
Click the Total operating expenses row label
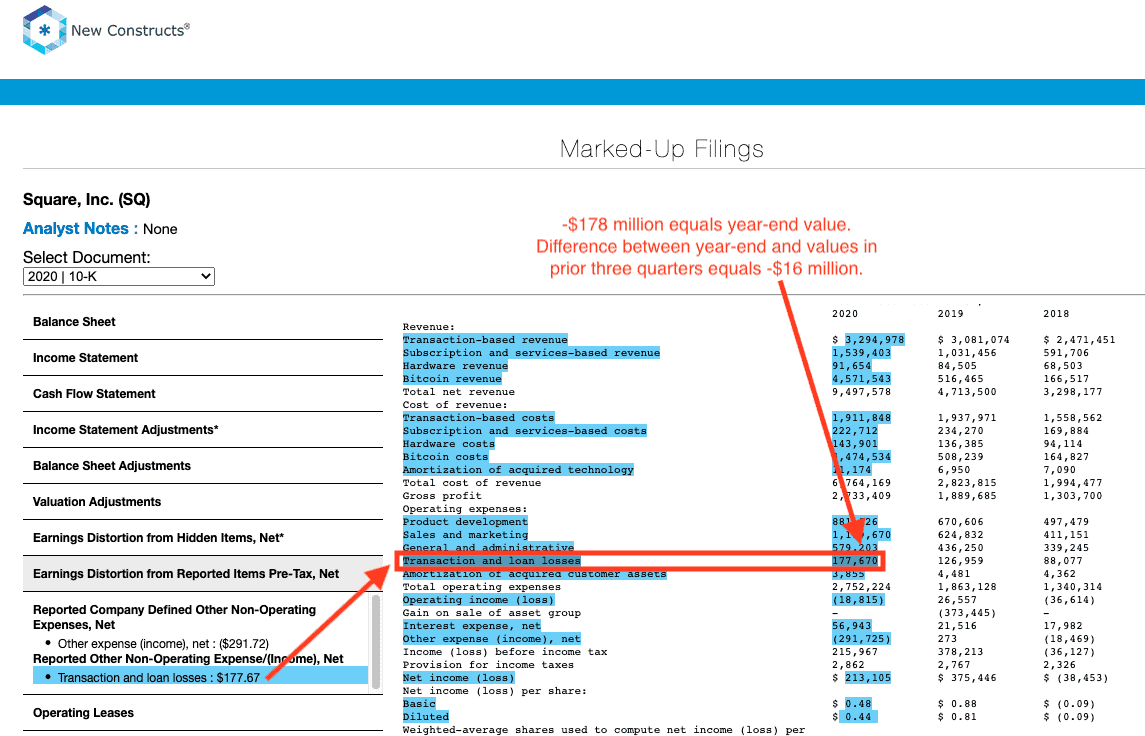482,587
